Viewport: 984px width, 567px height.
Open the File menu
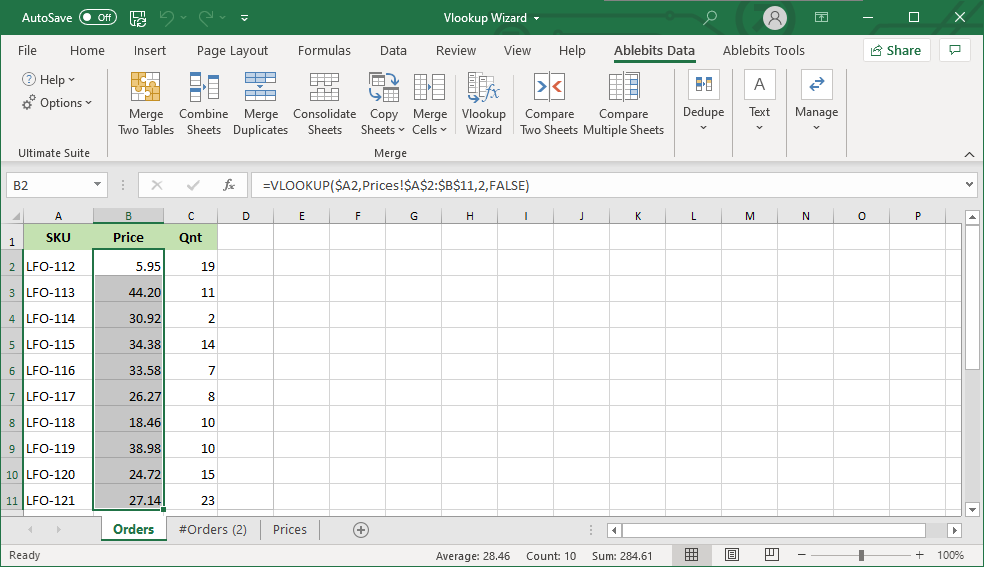(x=27, y=50)
